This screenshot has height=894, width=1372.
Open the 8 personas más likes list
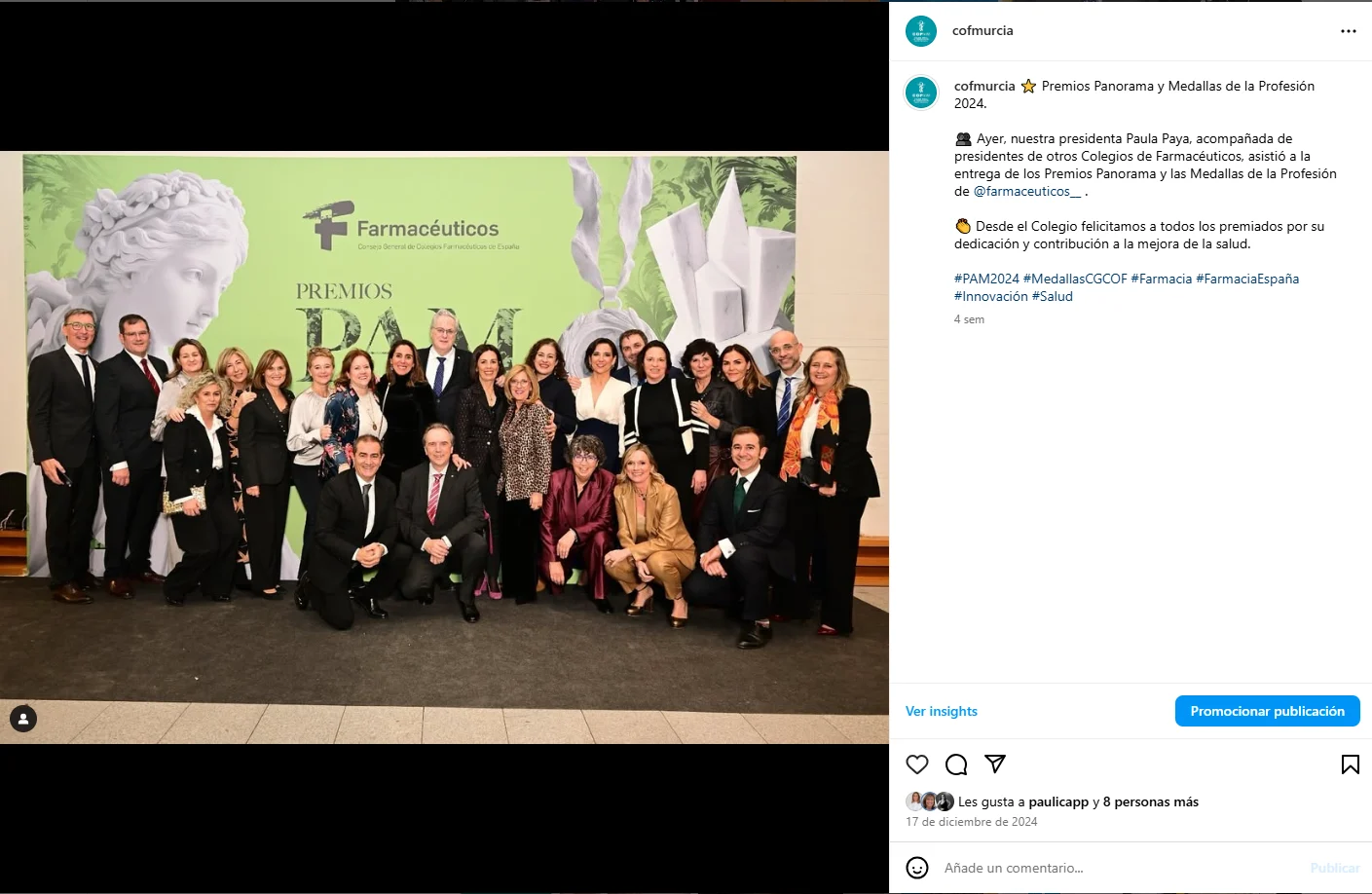pyautogui.click(x=1151, y=801)
